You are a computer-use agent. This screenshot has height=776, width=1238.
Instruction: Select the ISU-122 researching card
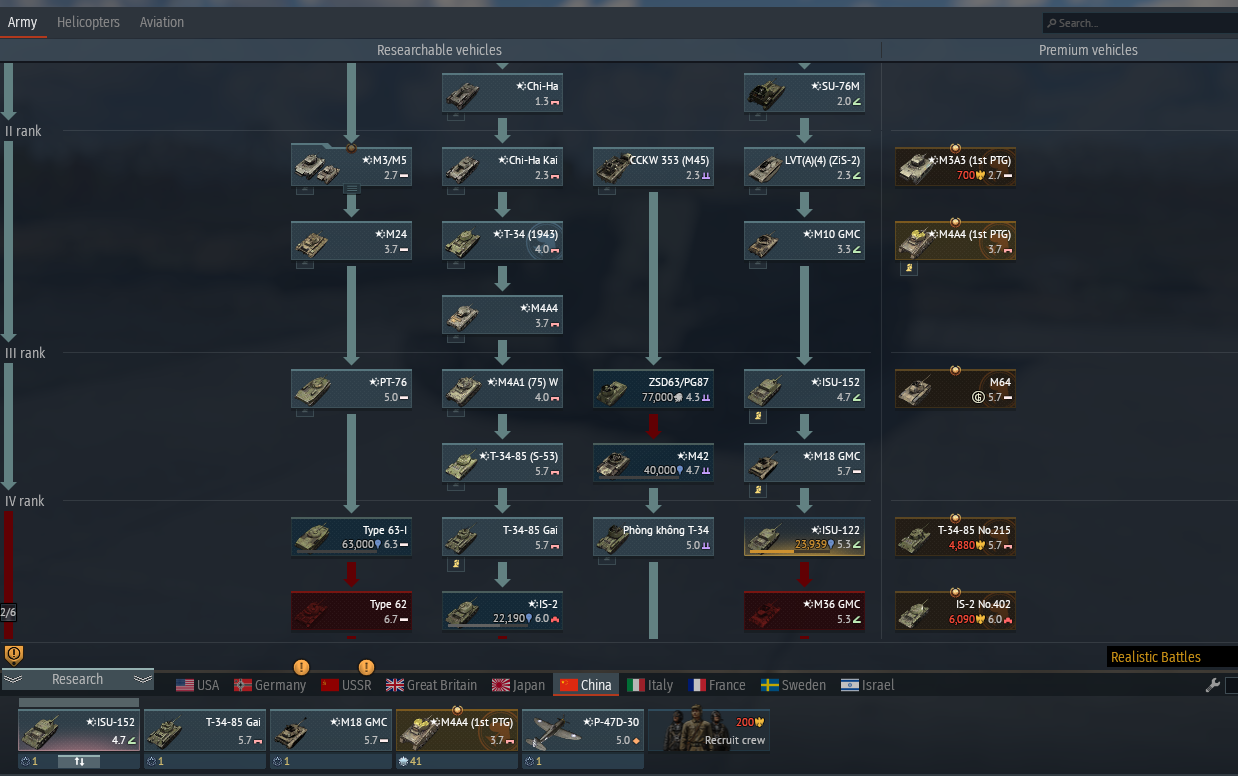click(804, 537)
